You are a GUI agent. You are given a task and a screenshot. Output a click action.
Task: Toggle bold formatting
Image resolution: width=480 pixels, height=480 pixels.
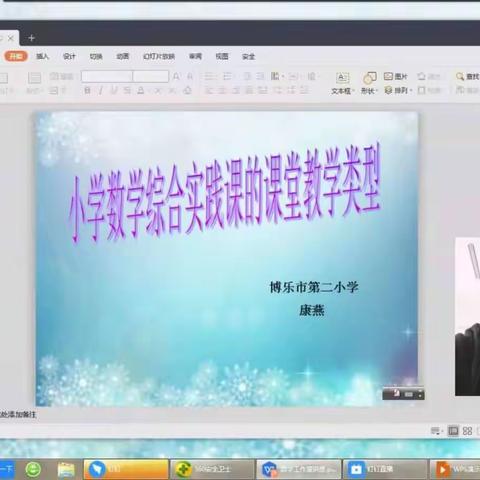(x=87, y=90)
